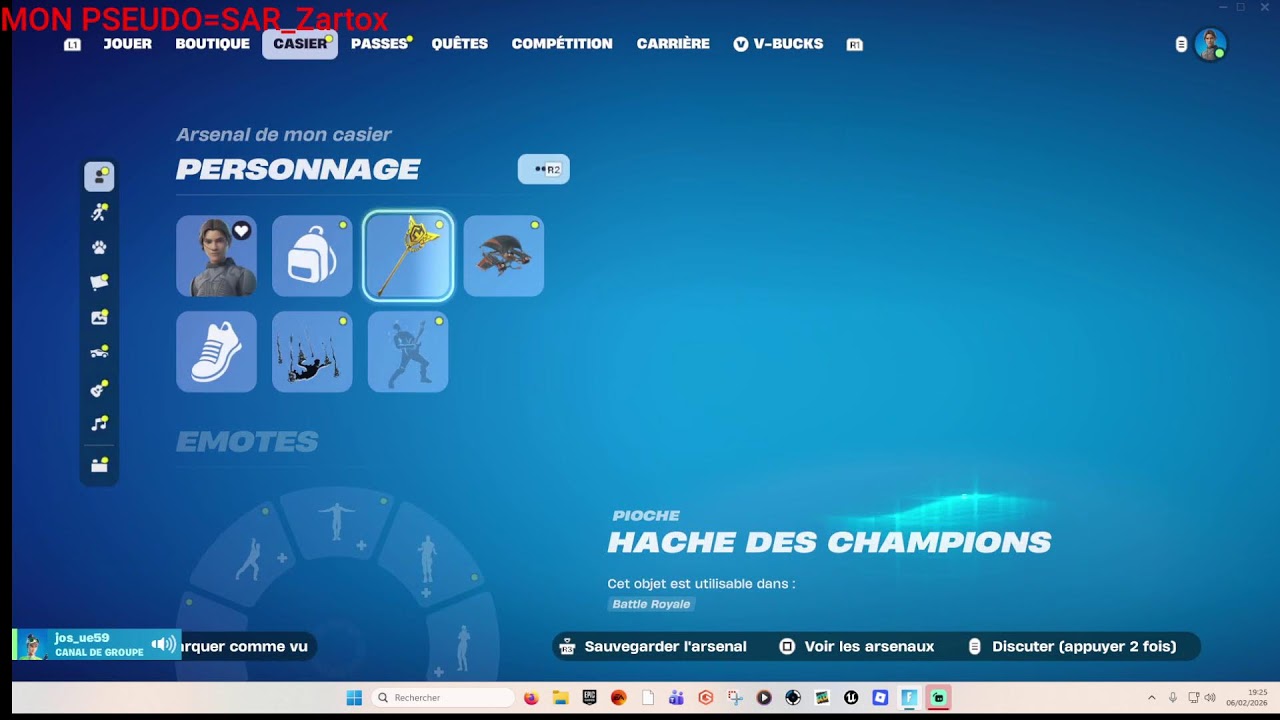Open the flag banners category in sidebar

point(99,282)
